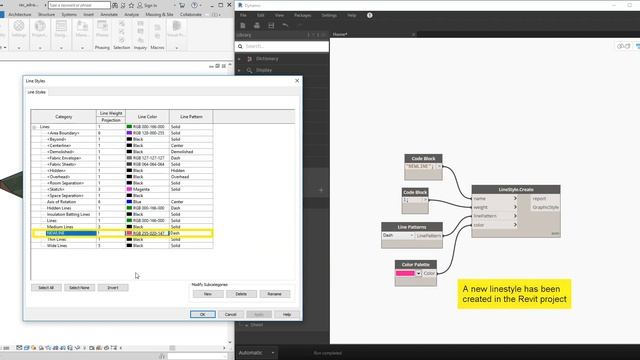Click New under Modify Subcategories
This screenshot has height=360, width=640.
pyautogui.click(x=208, y=294)
